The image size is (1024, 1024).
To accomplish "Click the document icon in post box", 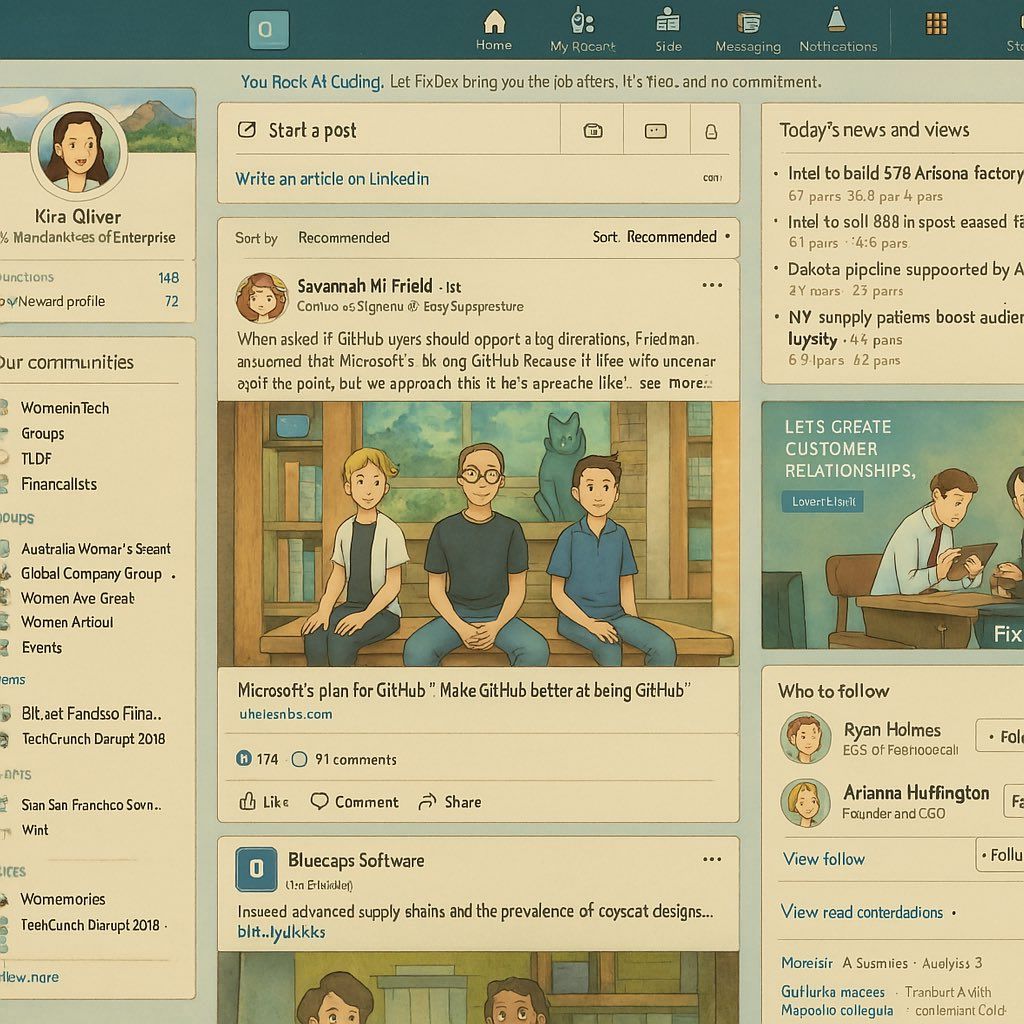I will click(711, 132).
